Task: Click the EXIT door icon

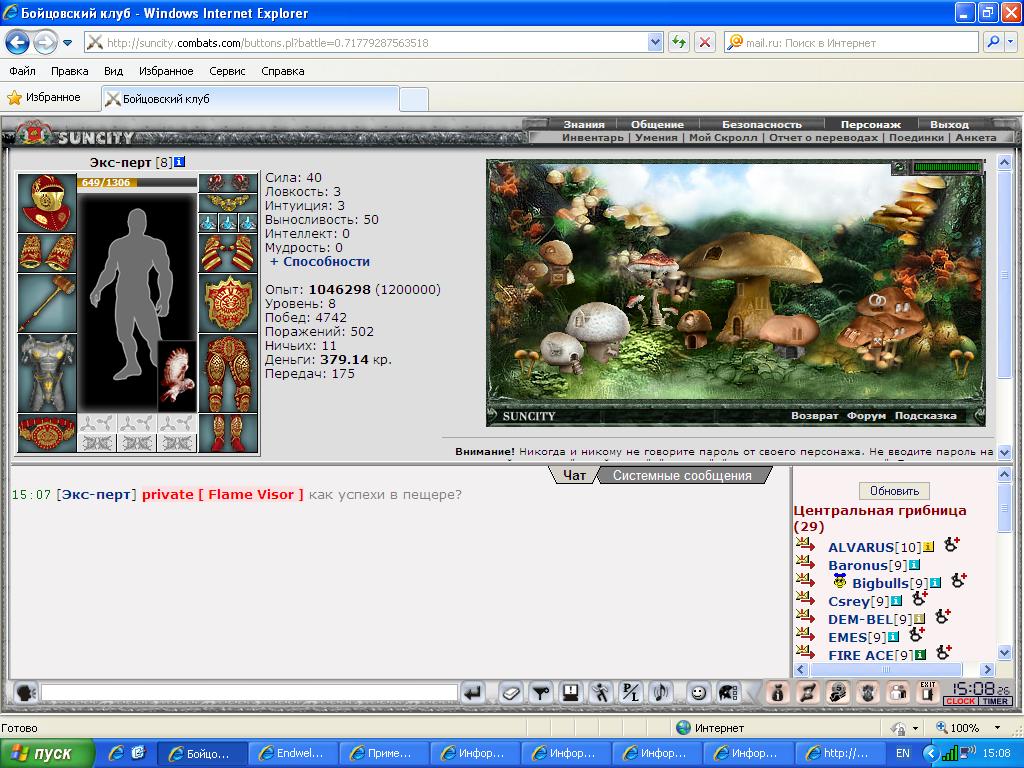Action: pyautogui.click(x=927, y=692)
